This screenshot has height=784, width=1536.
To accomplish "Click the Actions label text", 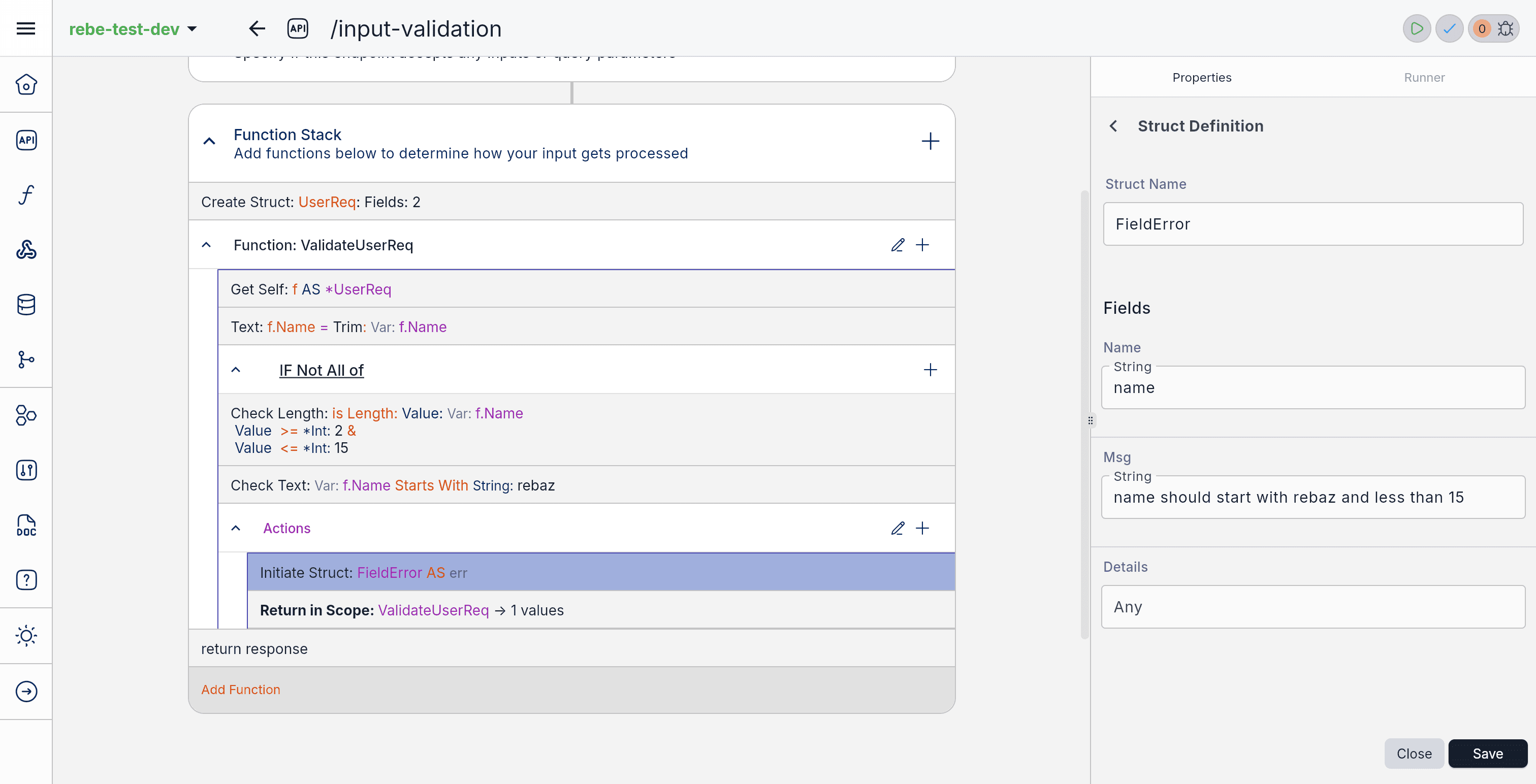I will click(287, 528).
